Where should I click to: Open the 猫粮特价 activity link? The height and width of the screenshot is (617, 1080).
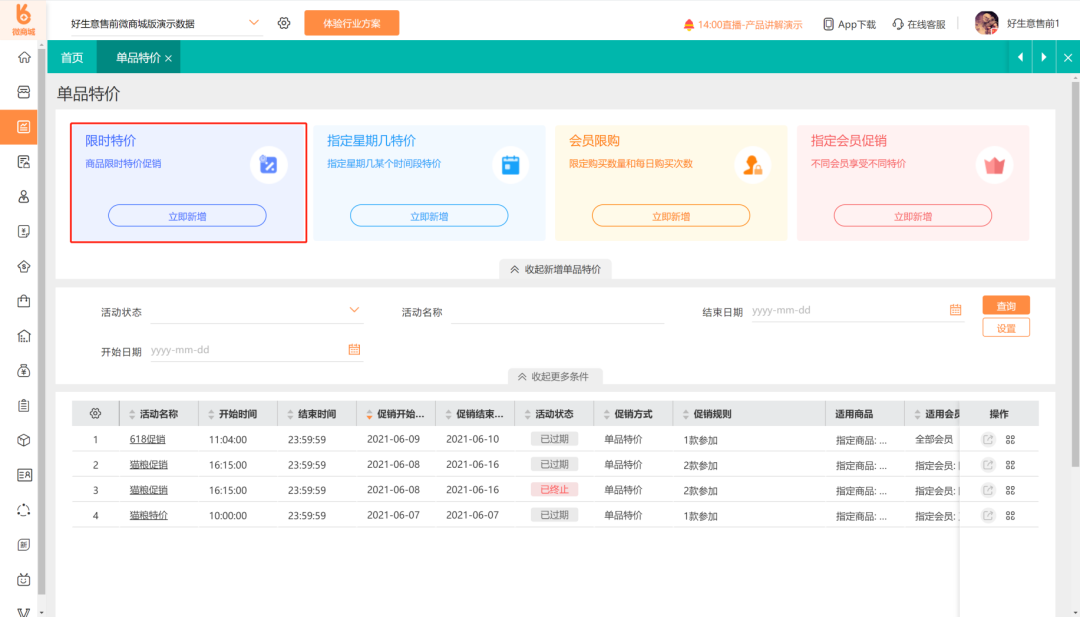149,515
